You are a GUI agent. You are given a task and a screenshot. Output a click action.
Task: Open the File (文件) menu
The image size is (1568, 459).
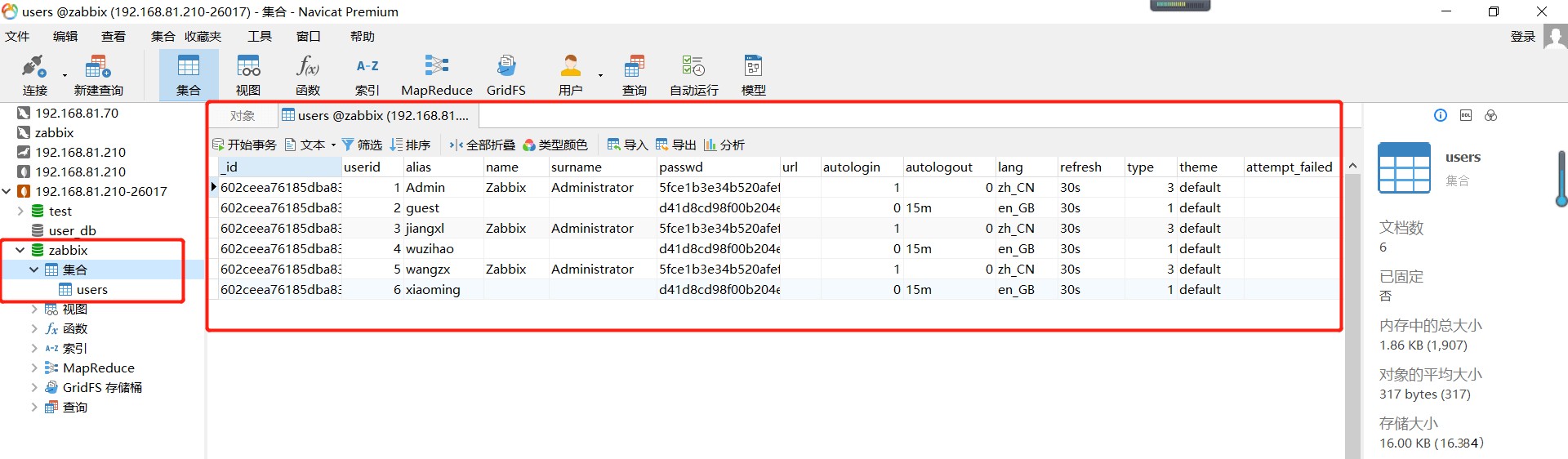17,36
